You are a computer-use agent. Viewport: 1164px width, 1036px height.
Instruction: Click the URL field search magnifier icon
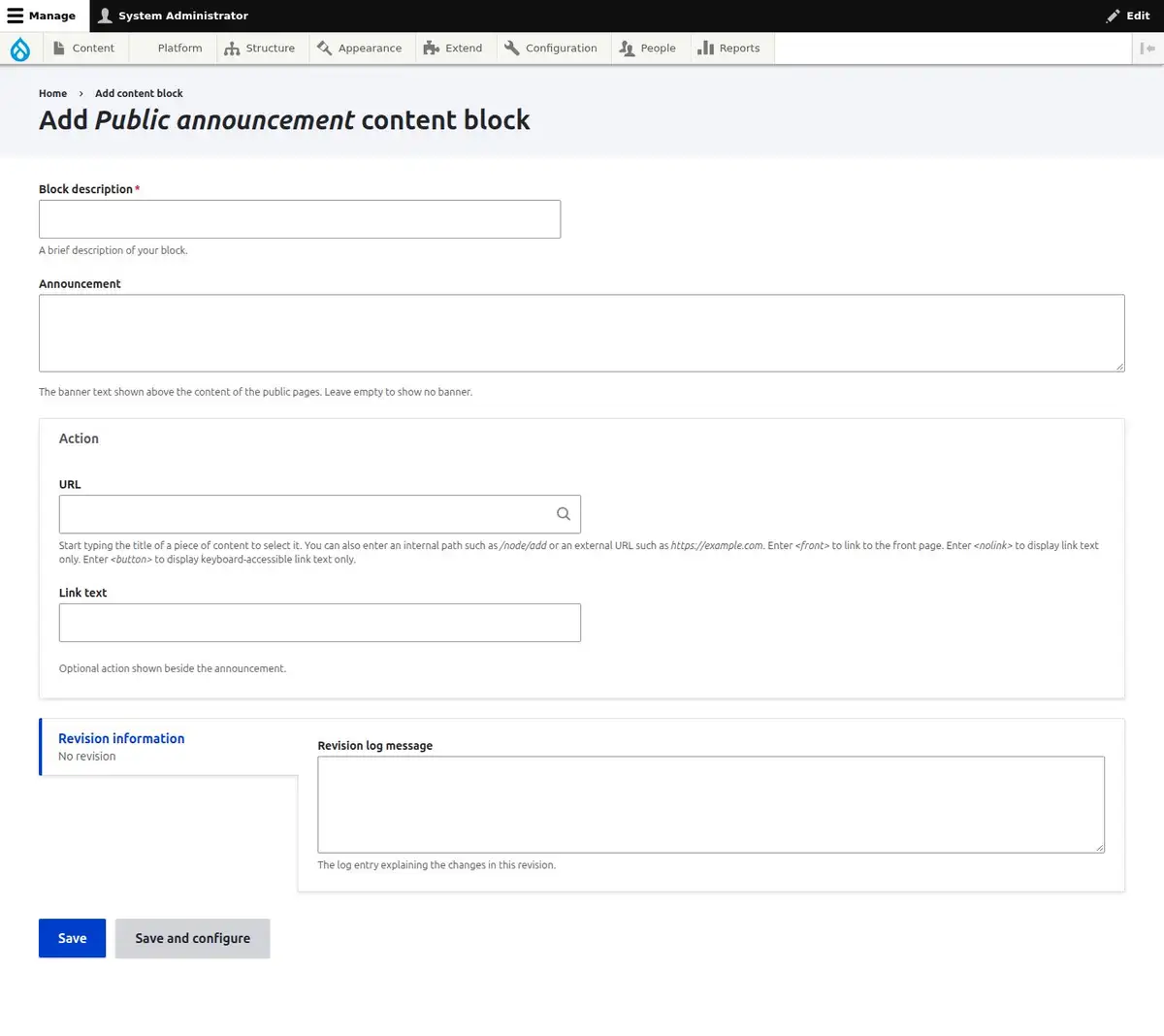click(563, 514)
